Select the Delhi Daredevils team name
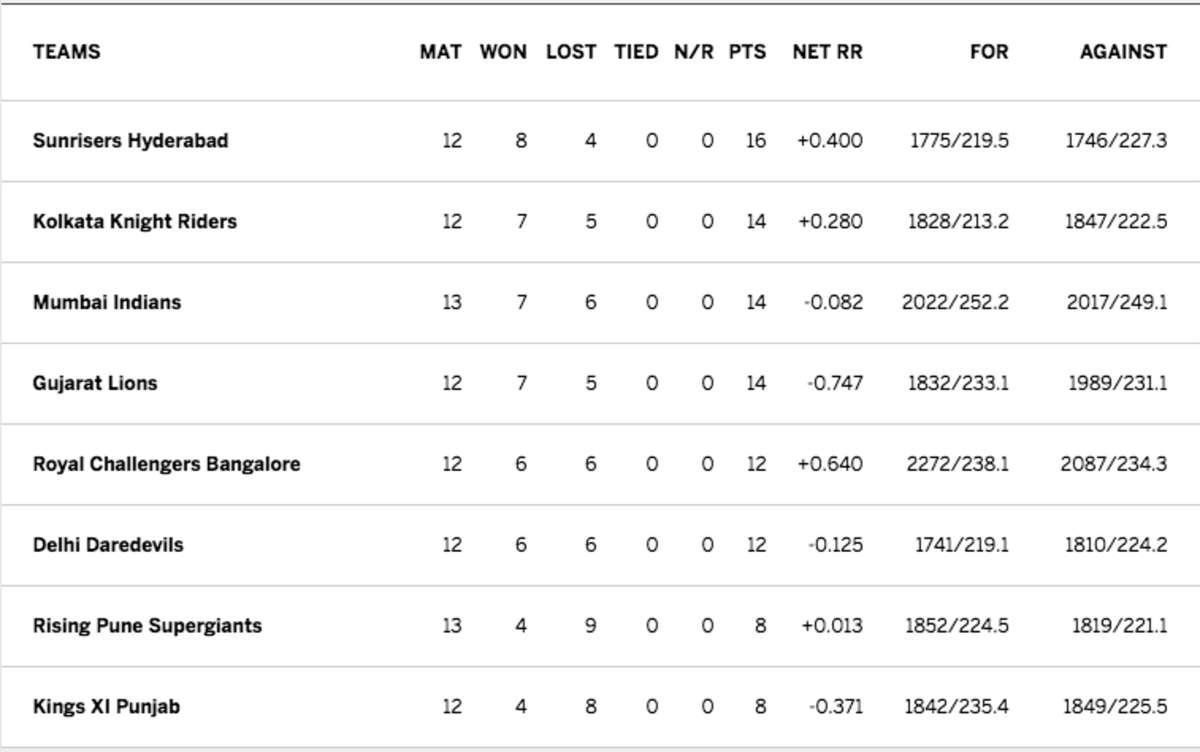Image resolution: width=1200 pixels, height=752 pixels. click(108, 545)
